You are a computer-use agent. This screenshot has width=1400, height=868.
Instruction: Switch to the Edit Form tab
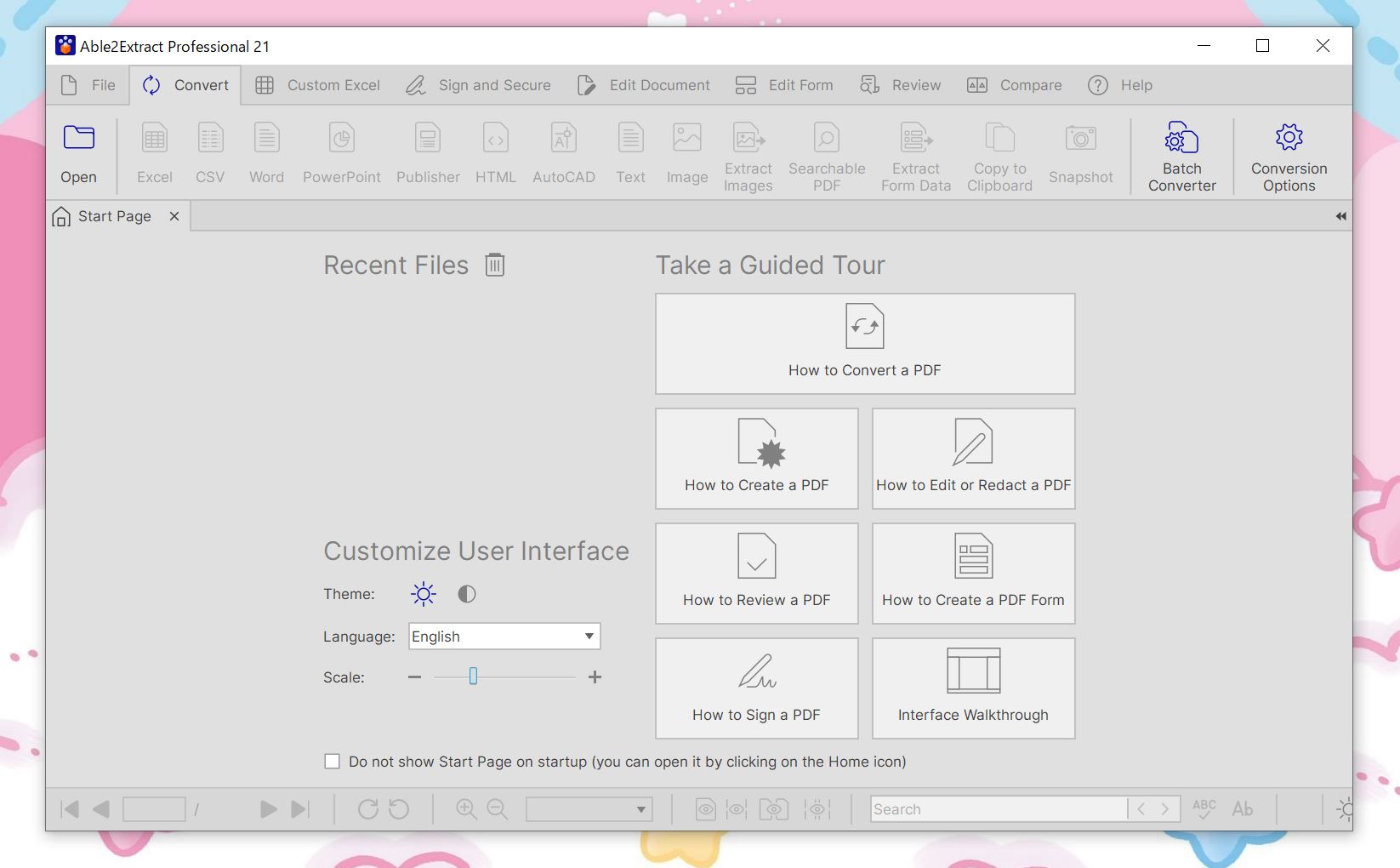[x=784, y=85]
